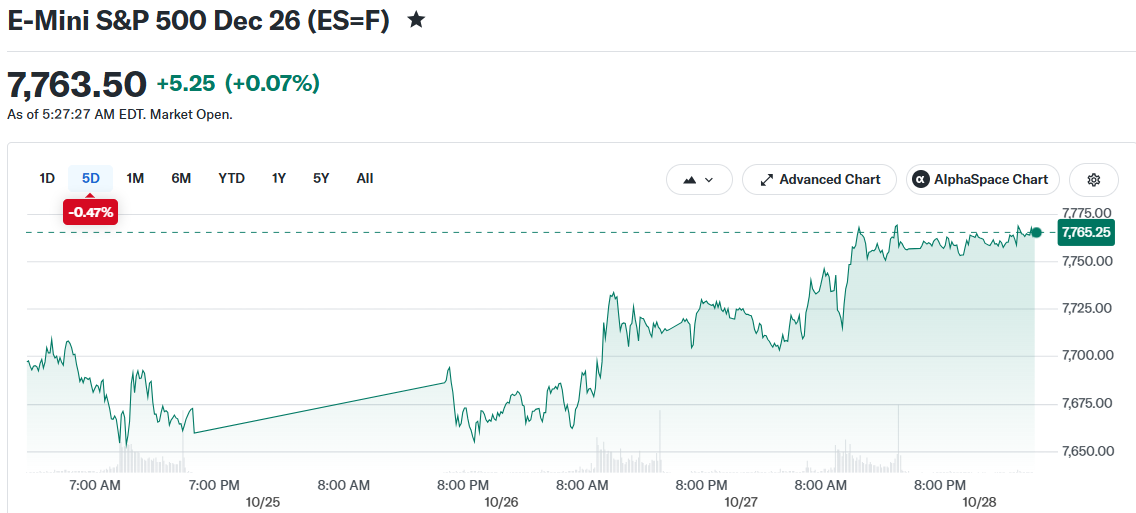Click the 10/28 date axis label
Image resolution: width=1136 pixels, height=513 pixels.
980,502
